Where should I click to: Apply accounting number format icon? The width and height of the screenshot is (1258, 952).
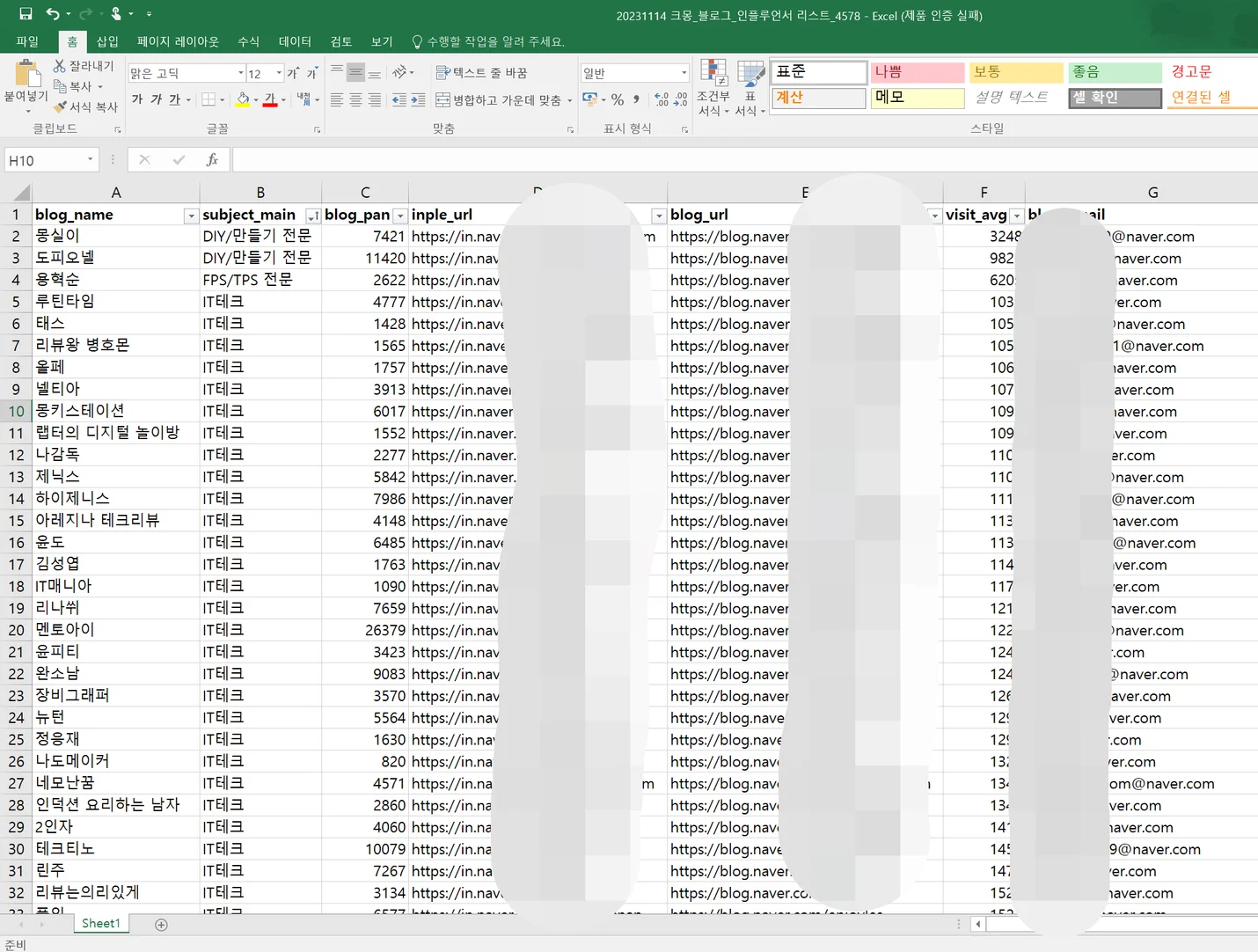pyautogui.click(x=589, y=99)
